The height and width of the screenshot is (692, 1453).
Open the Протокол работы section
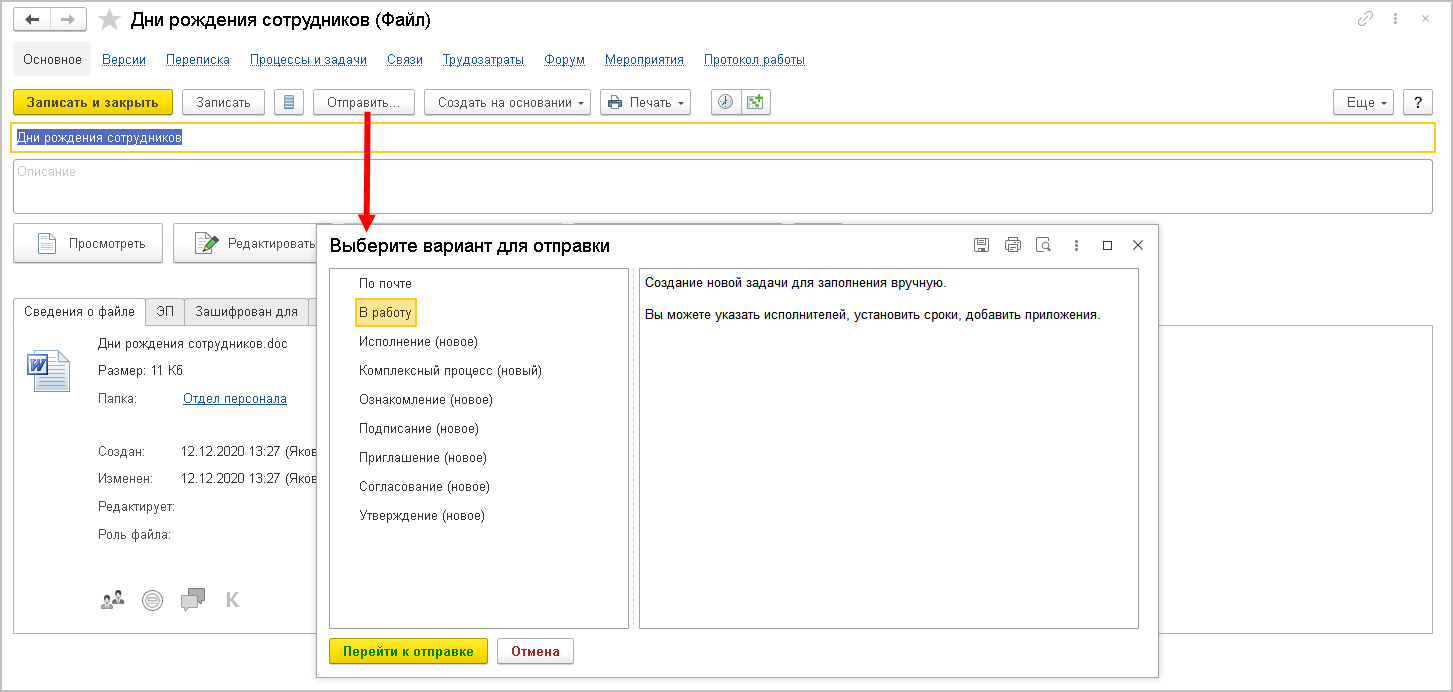tap(754, 60)
